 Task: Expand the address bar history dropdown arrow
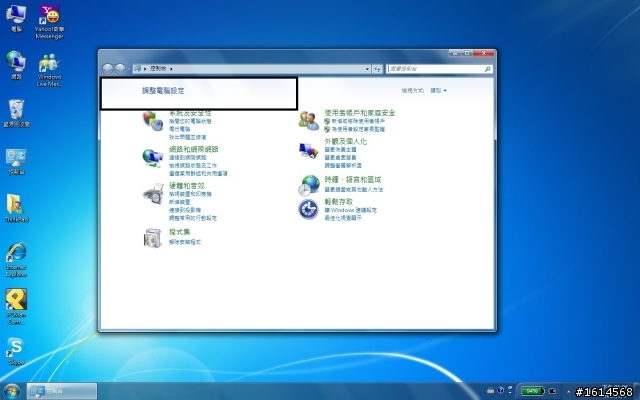tap(367, 69)
